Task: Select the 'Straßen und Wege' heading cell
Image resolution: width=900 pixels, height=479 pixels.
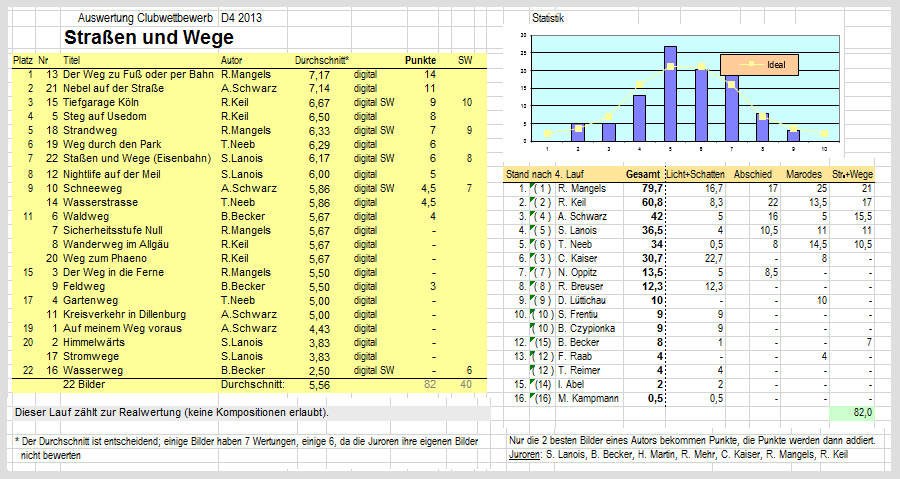Action: (x=148, y=38)
